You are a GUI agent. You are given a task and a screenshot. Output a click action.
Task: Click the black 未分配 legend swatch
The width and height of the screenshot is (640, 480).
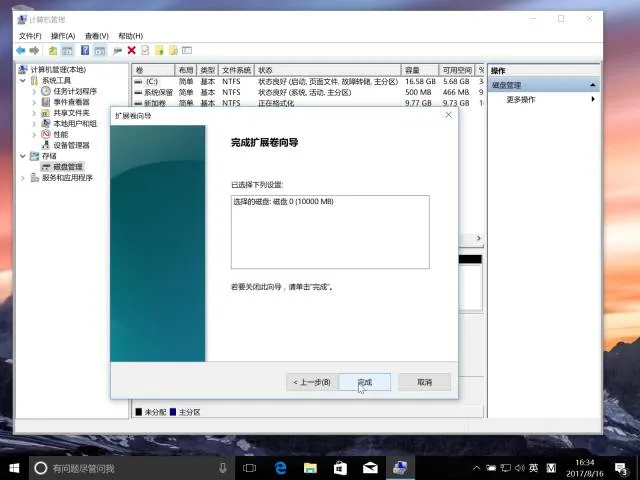coord(138,412)
